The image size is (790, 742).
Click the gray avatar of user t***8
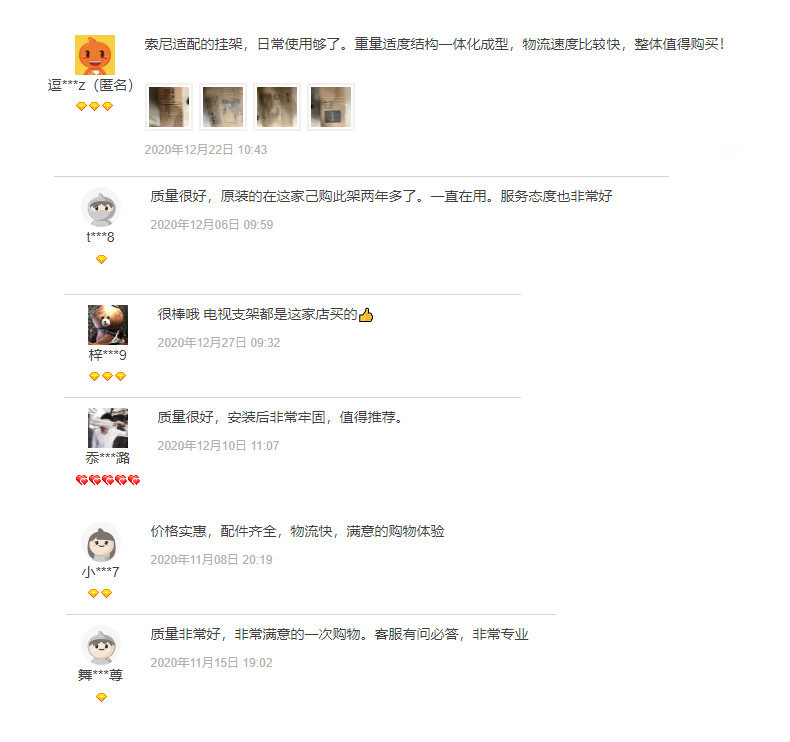(x=101, y=208)
